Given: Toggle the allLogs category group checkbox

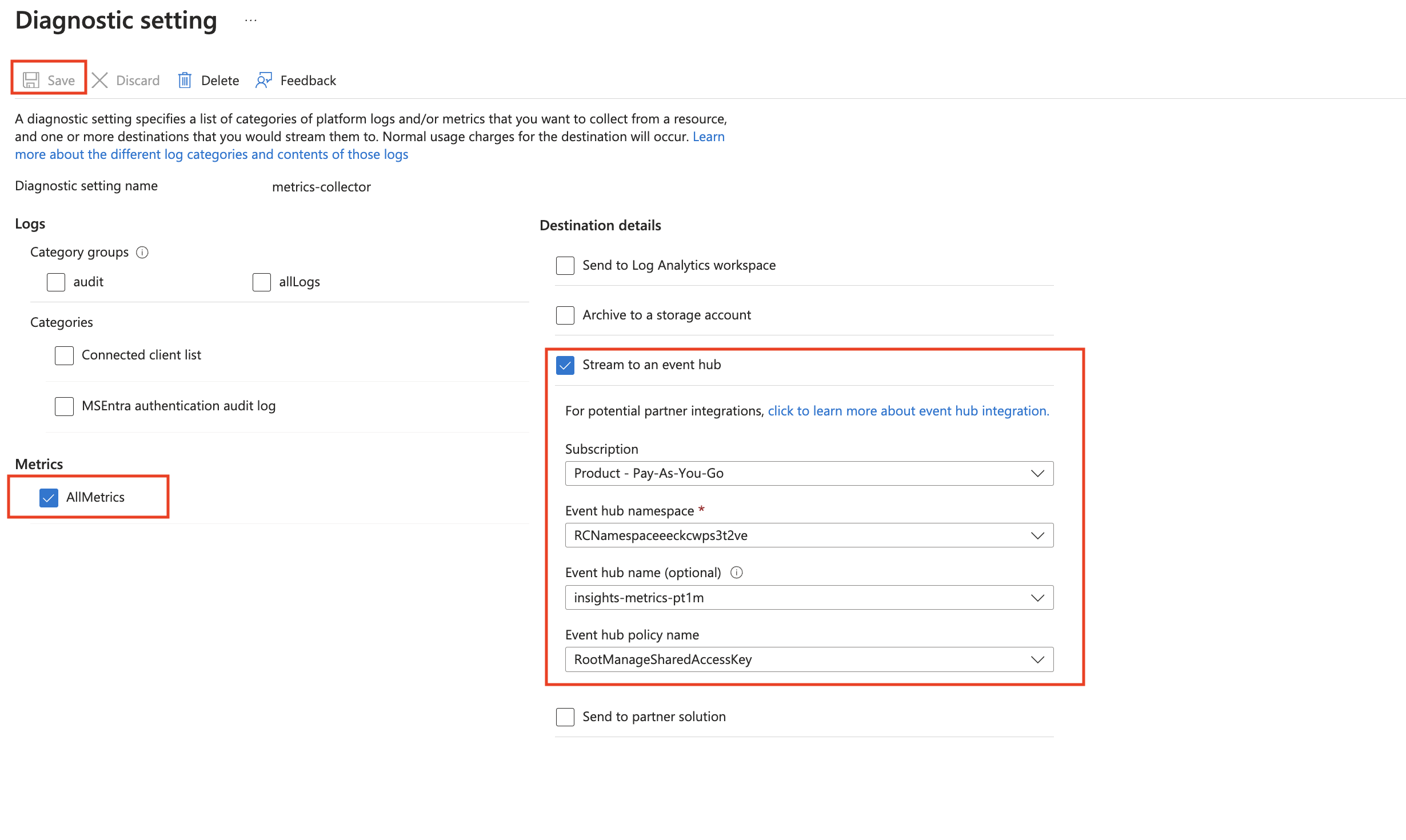Looking at the screenshot, I should [262, 282].
